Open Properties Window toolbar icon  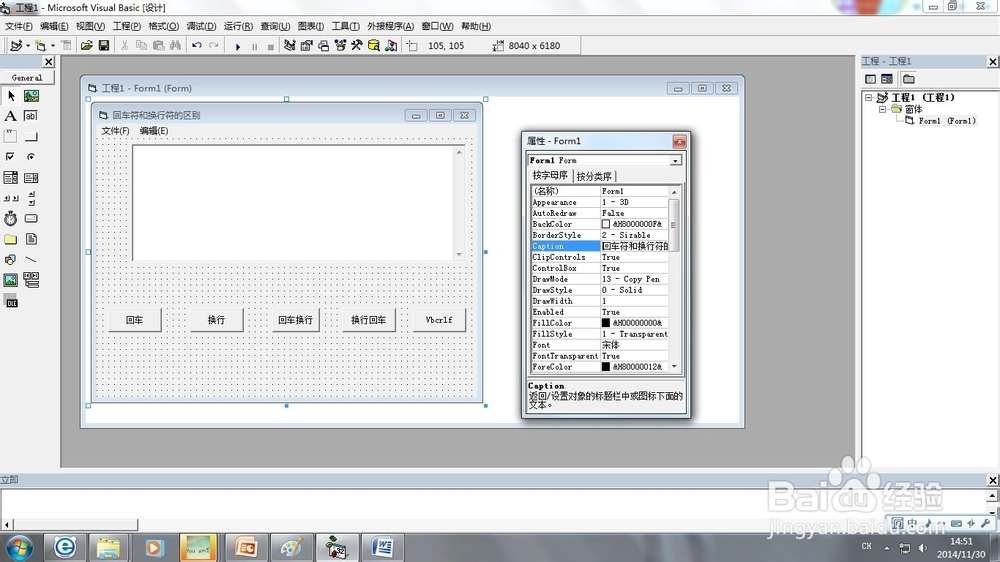pyautogui.click(x=306, y=45)
